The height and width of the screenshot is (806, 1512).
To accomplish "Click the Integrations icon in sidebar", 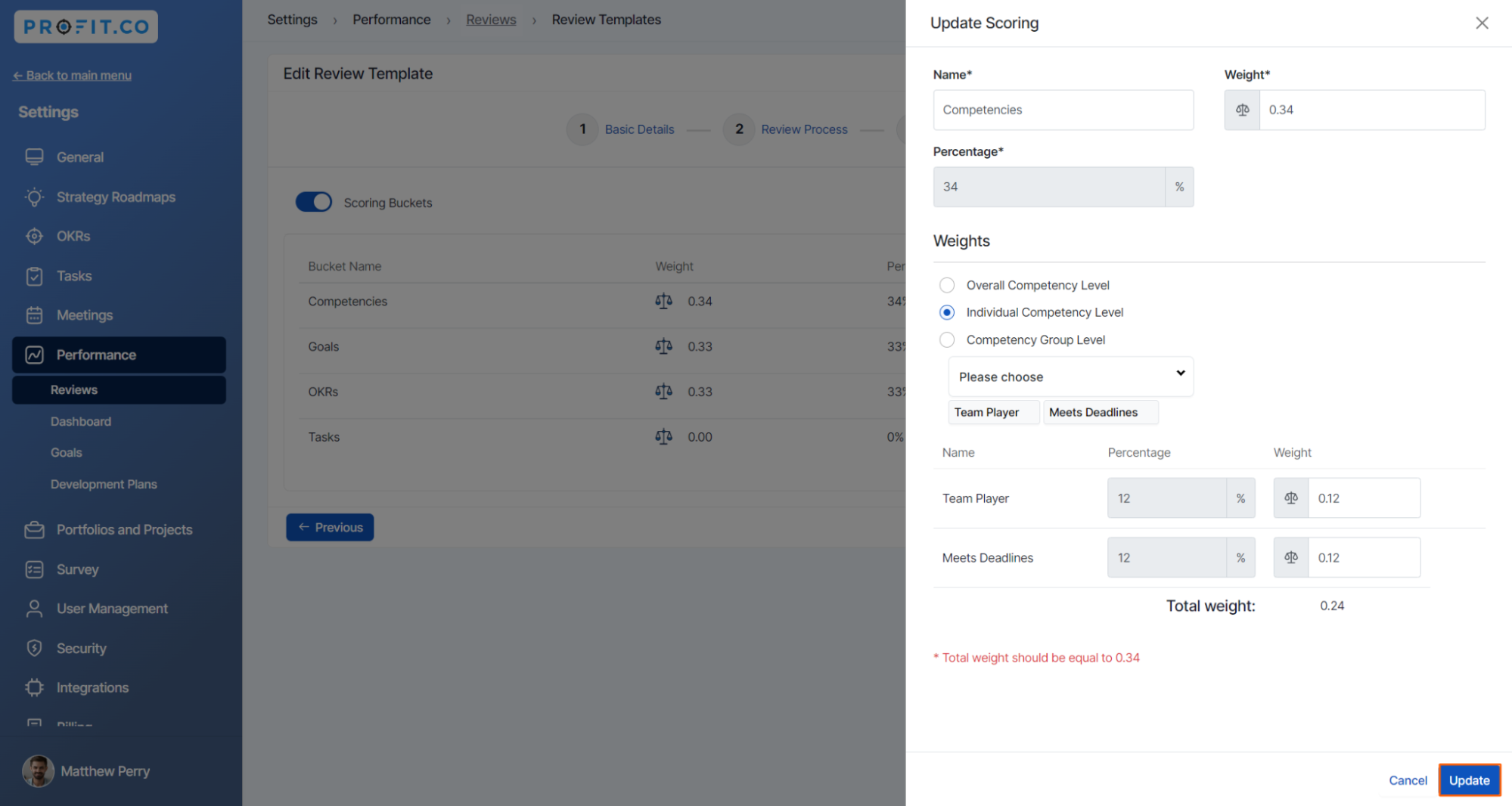I will tap(34, 688).
